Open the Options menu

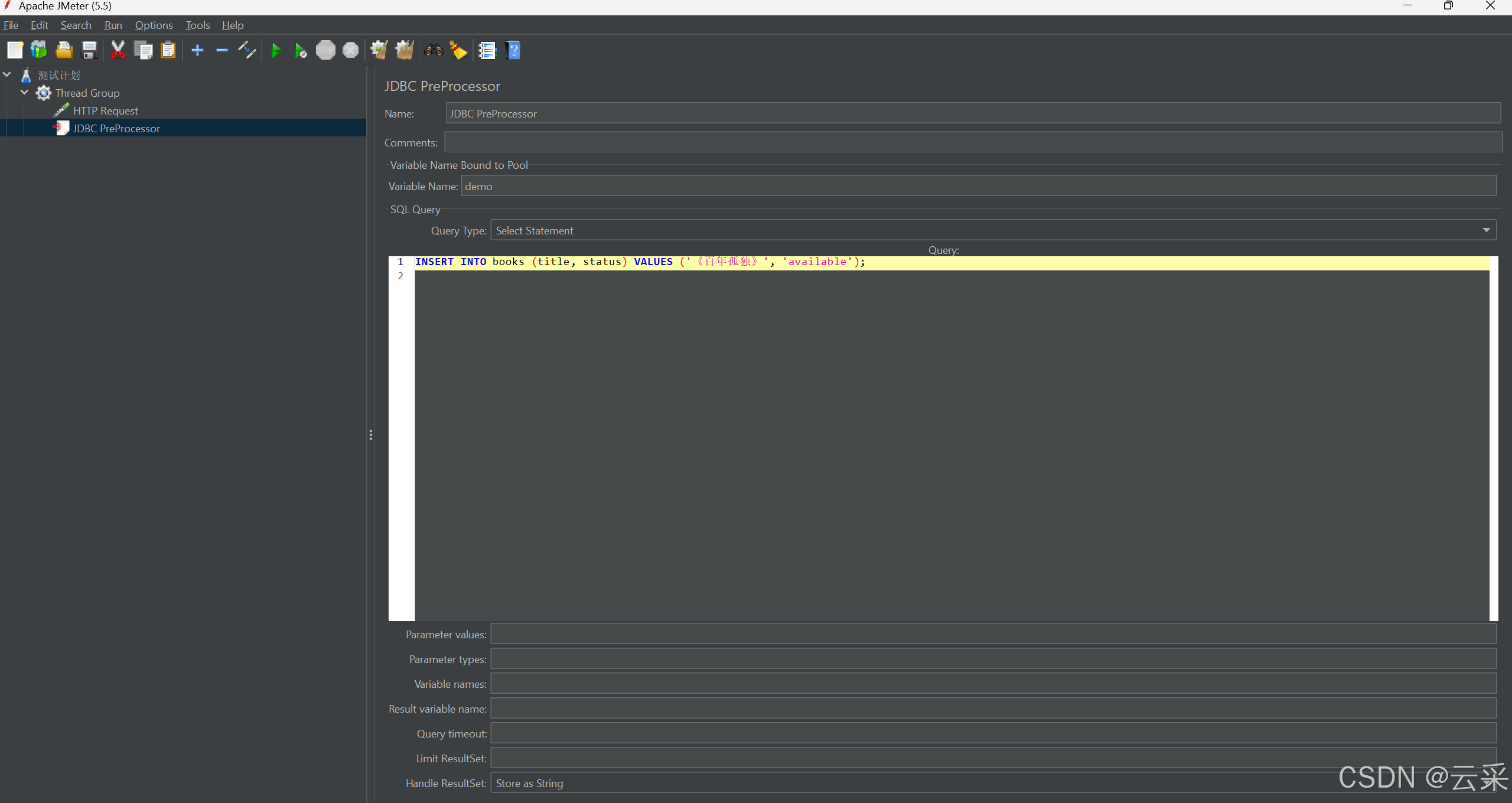(154, 25)
